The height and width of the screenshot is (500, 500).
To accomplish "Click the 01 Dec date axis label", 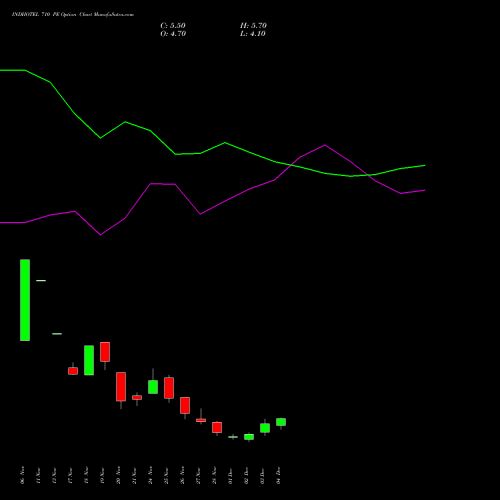I will point(230,475).
